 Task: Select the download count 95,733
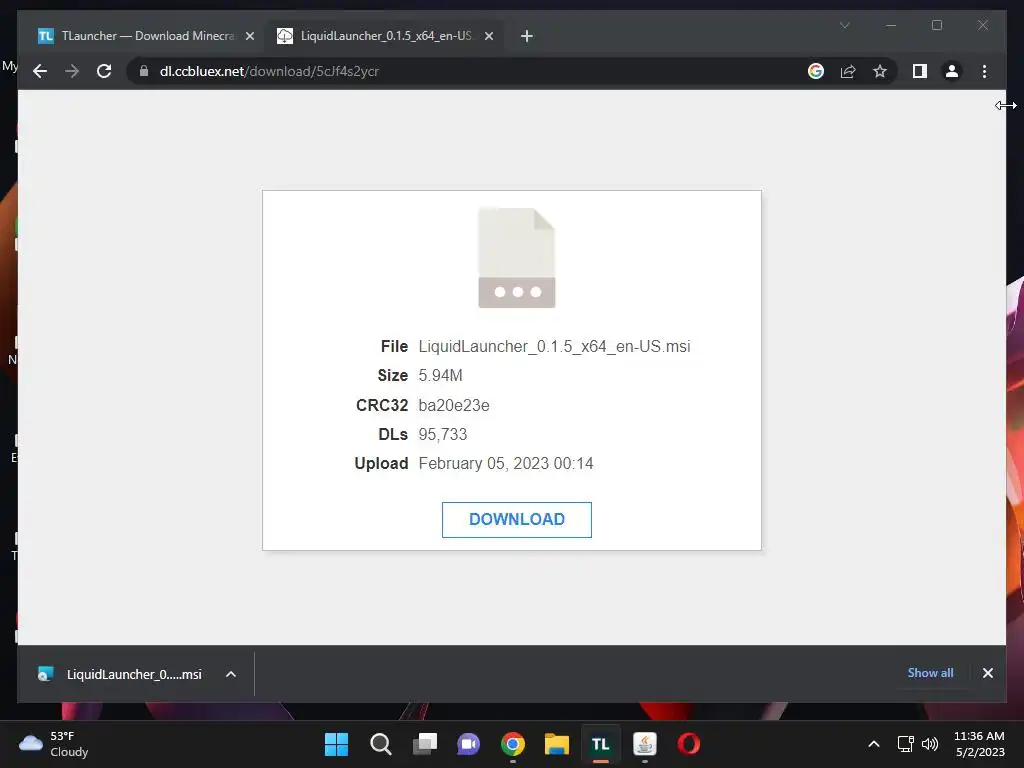point(443,434)
